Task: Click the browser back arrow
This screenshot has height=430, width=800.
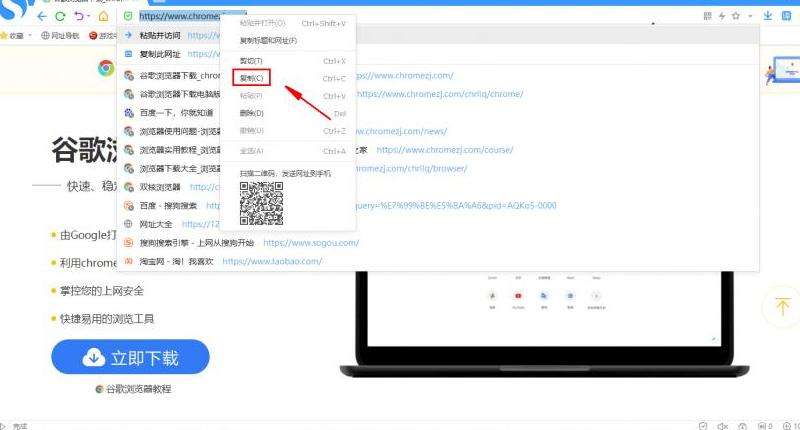Action: (42, 17)
